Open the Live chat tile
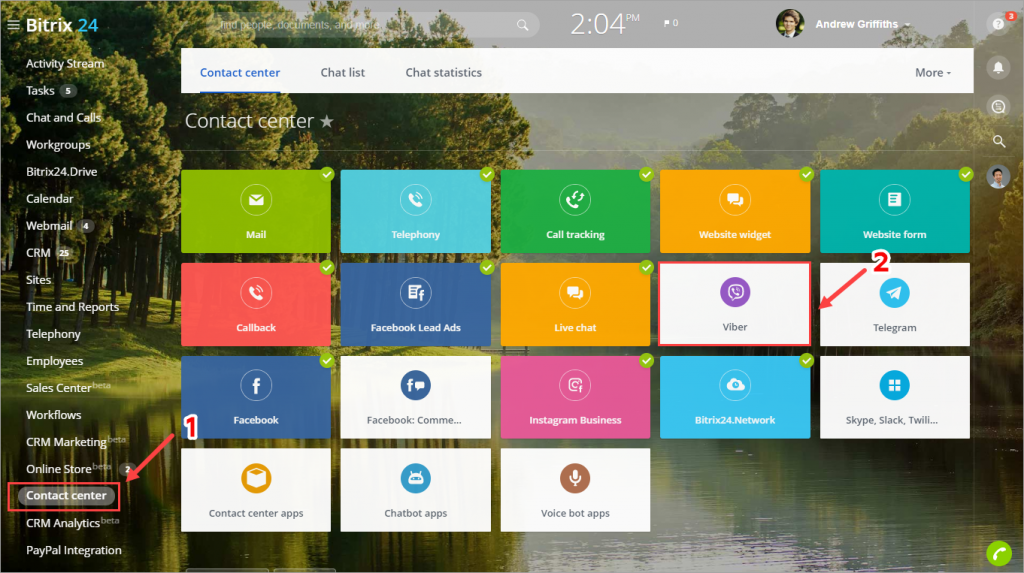Viewport: 1024px width, 573px height. point(575,304)
